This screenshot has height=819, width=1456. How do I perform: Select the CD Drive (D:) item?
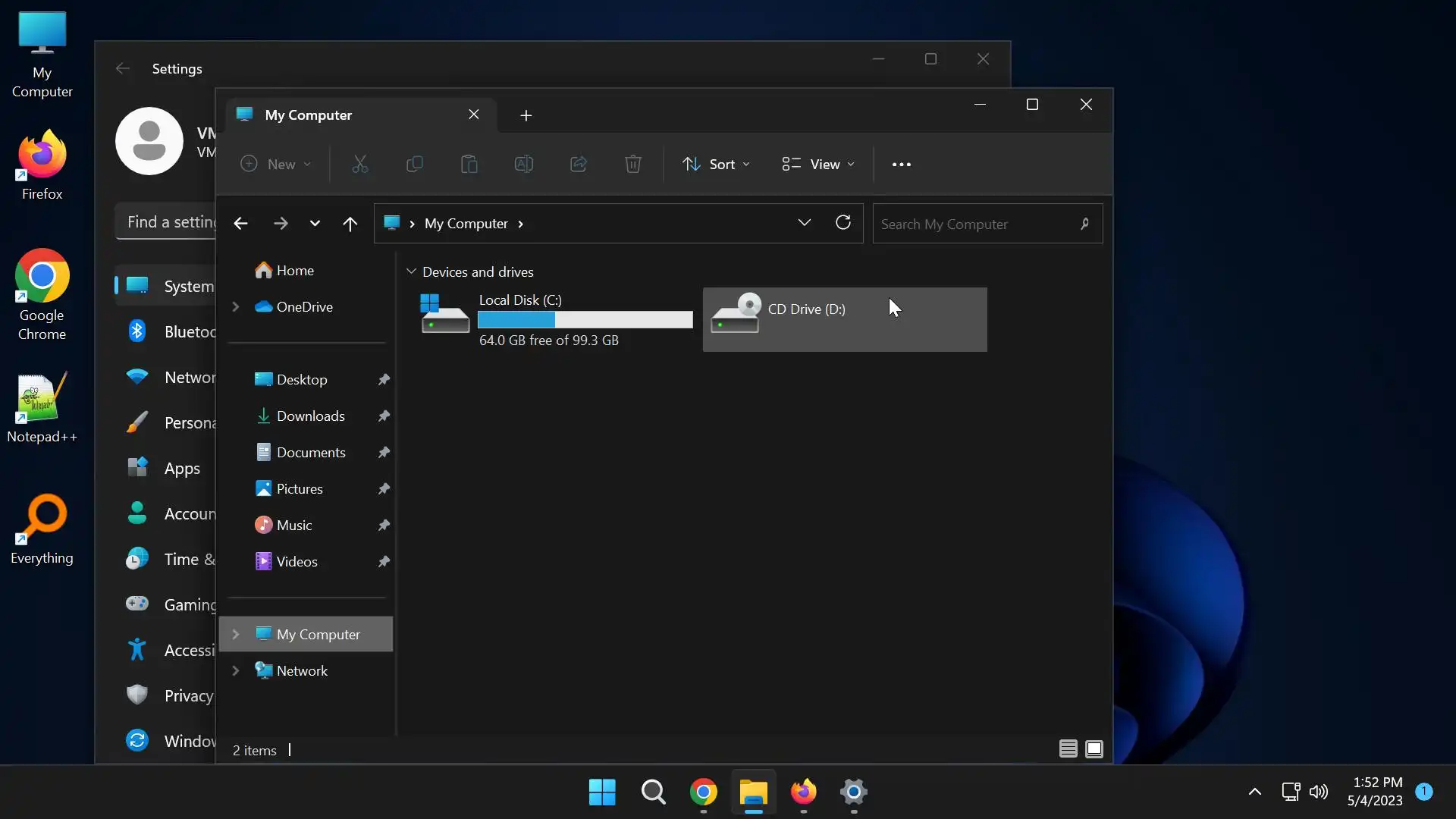click(x=844, y=319)
